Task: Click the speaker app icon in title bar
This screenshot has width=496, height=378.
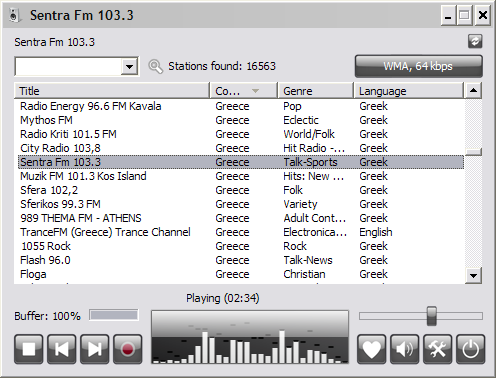Action: click(14, 15)
